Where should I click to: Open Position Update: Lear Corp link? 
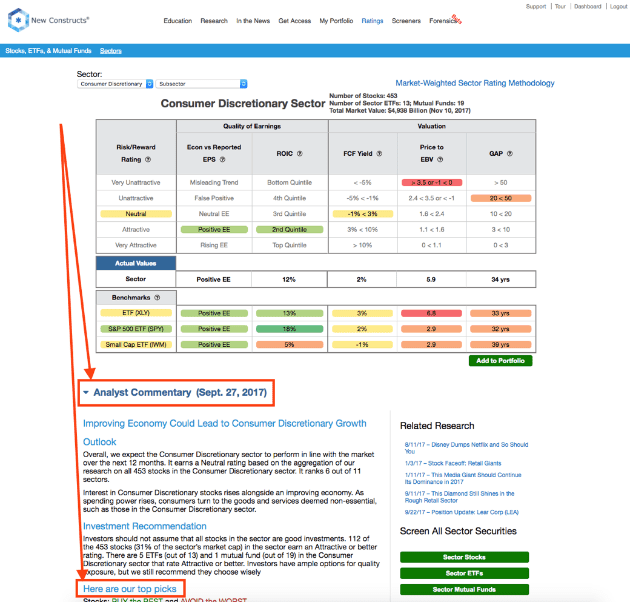coord(462,512)
